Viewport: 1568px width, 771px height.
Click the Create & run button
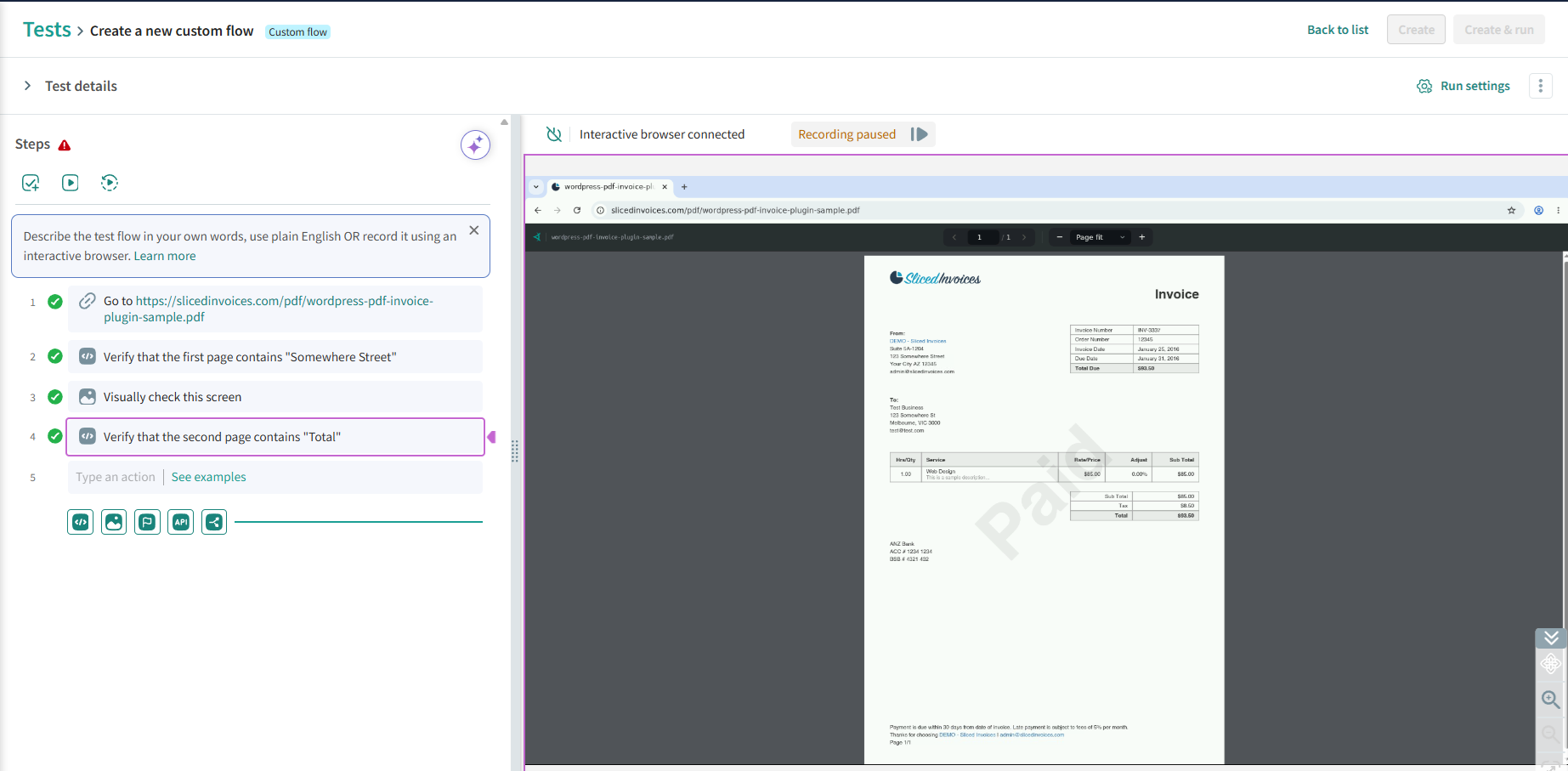click(1499, 30)
